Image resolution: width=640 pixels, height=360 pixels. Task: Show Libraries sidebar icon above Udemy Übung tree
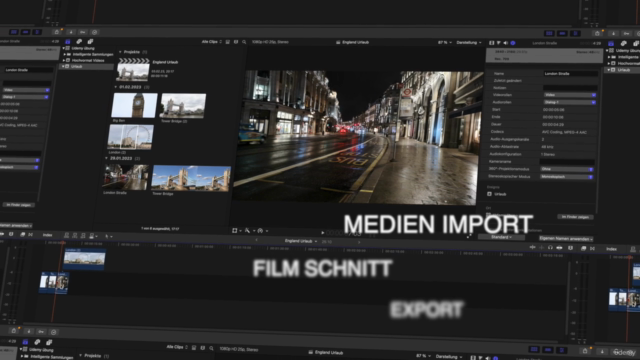coord(68,42)
